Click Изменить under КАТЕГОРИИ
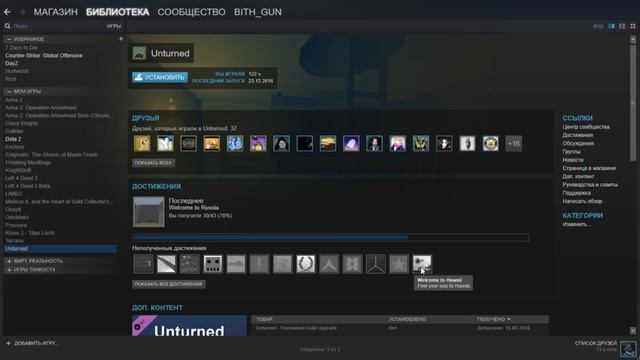 [576, 224]
